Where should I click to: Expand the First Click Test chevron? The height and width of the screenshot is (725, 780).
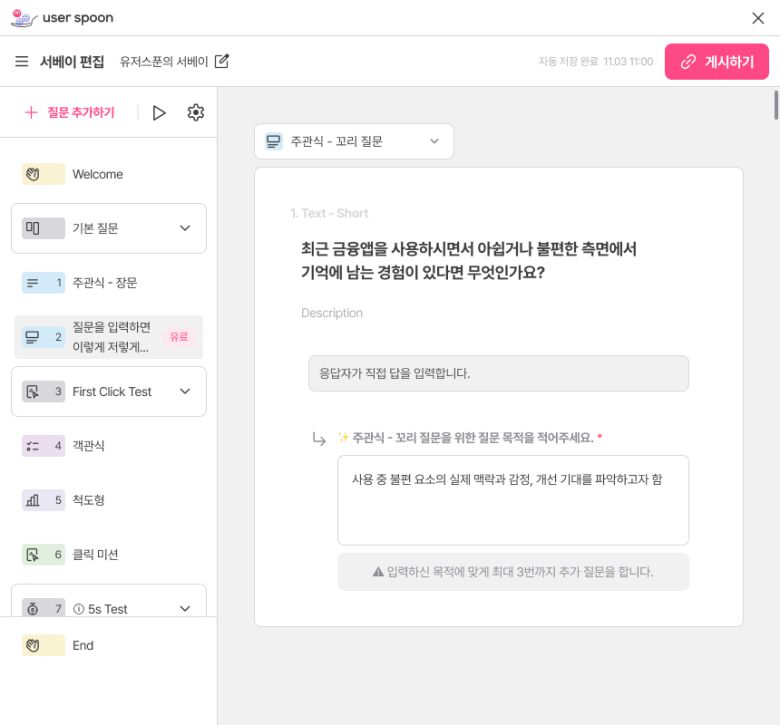pyautogui.click(x=185, y=391)
